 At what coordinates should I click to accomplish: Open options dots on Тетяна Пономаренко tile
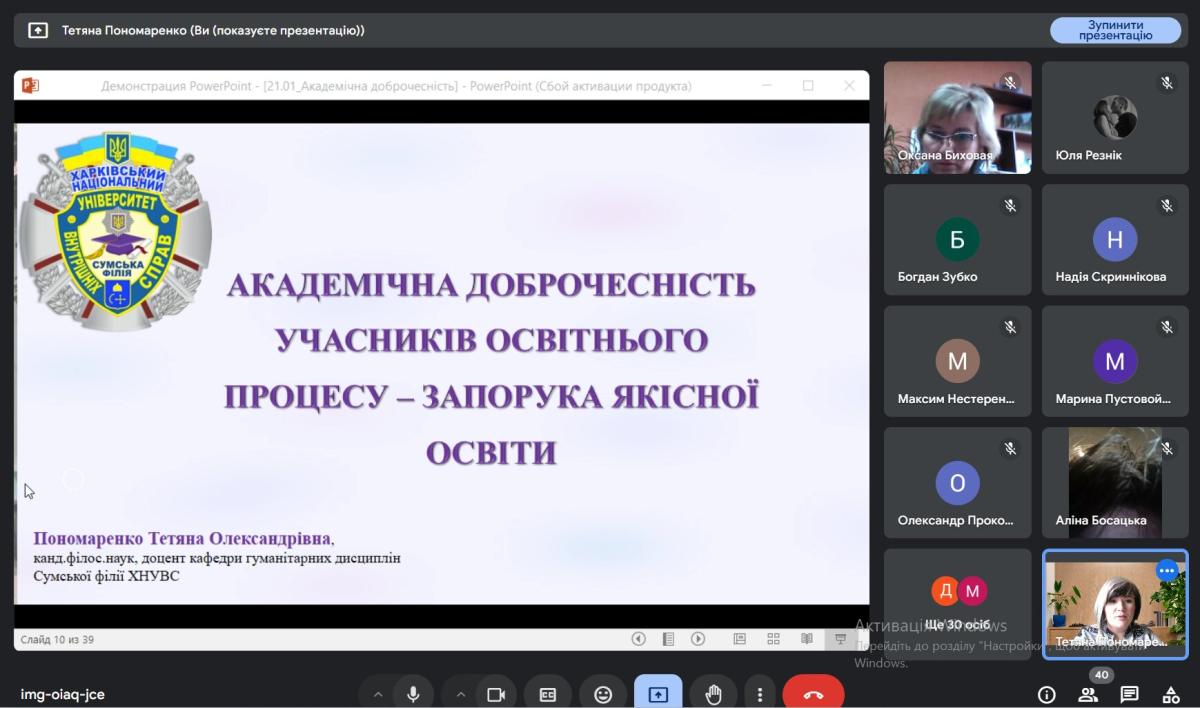pyautogui.click(x=1167, y=571)
